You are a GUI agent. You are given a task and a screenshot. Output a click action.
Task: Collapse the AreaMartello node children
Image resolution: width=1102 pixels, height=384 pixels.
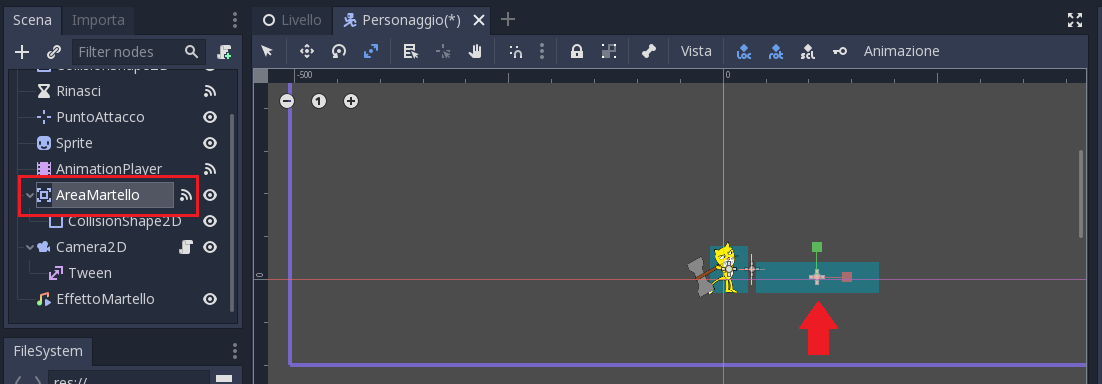pyautogui.click(x=29, y=195)
